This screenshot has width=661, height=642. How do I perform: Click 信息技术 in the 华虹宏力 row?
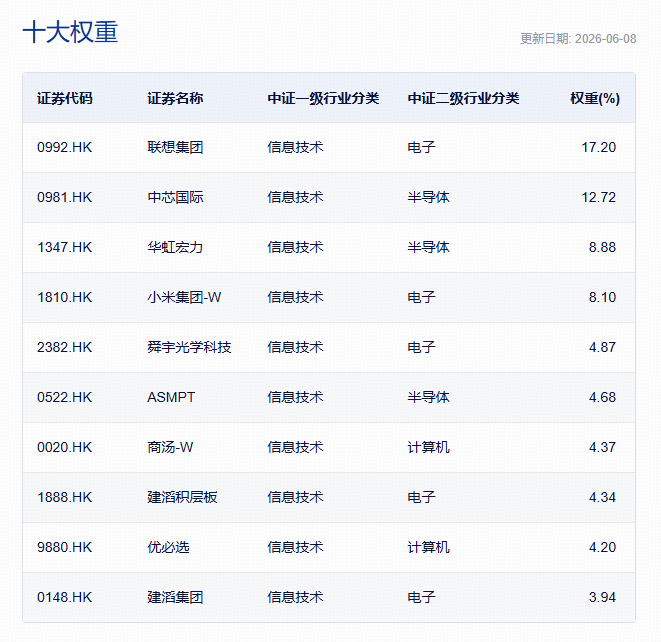pyautogui.click(x=295, y=247)
